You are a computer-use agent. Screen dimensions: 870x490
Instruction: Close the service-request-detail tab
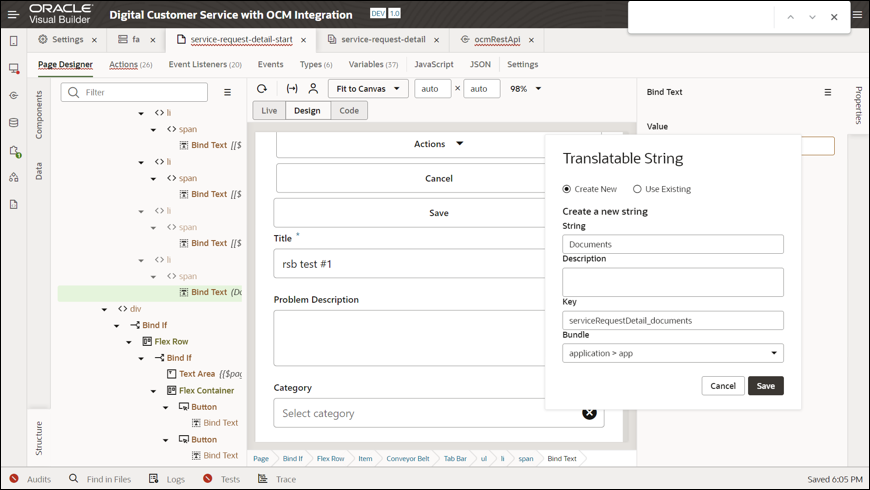(437, 40)
